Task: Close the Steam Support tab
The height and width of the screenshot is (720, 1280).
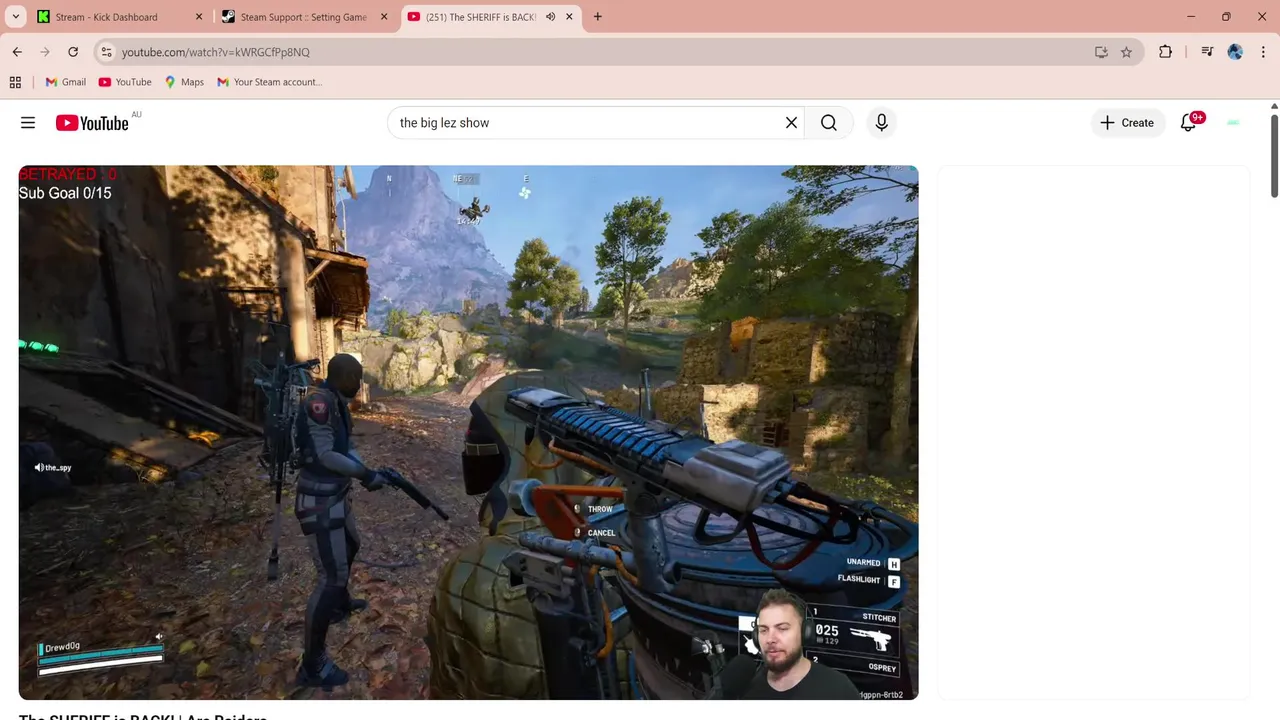Action: click(384, 17)
